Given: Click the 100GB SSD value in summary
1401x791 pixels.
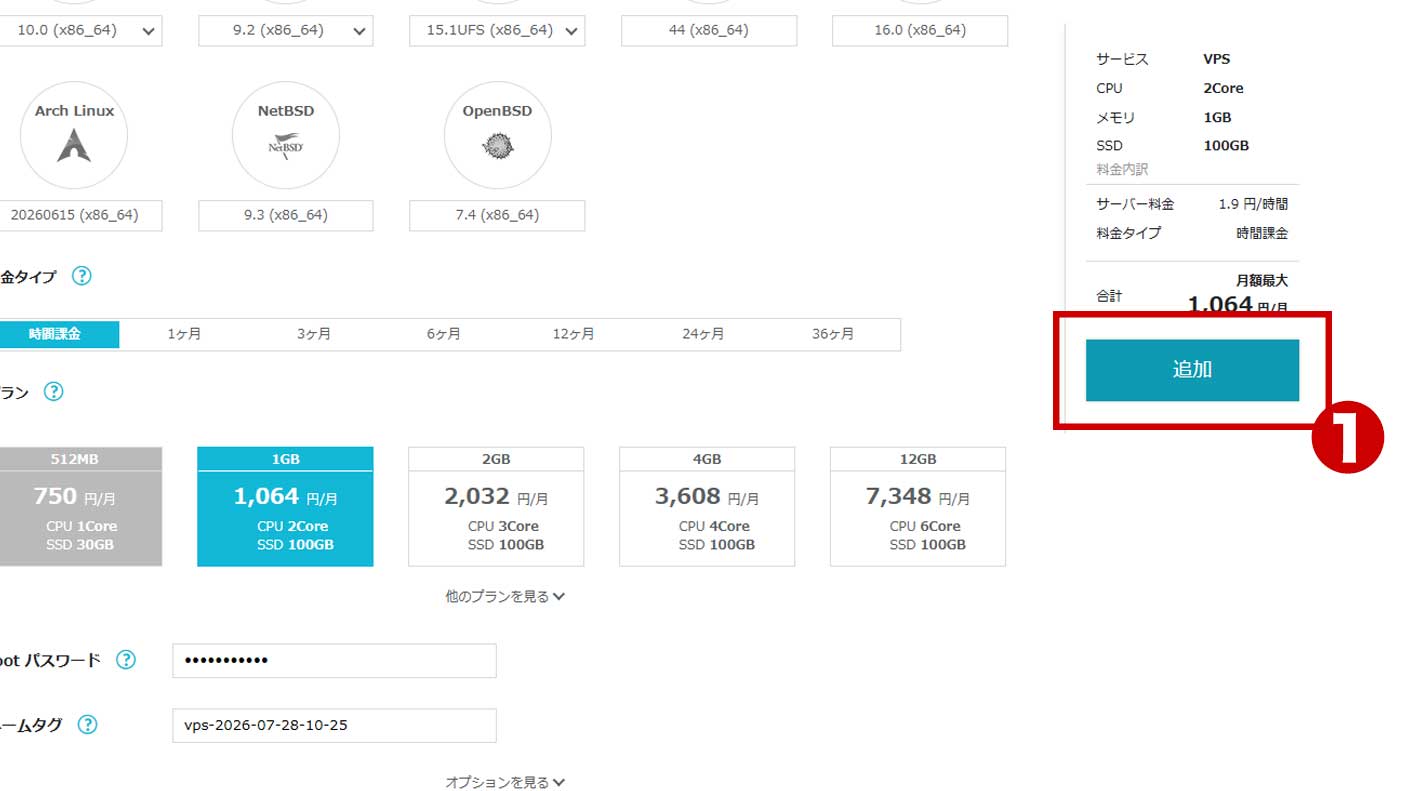Looking at the screenshot, I should (x=1226, y=146).
